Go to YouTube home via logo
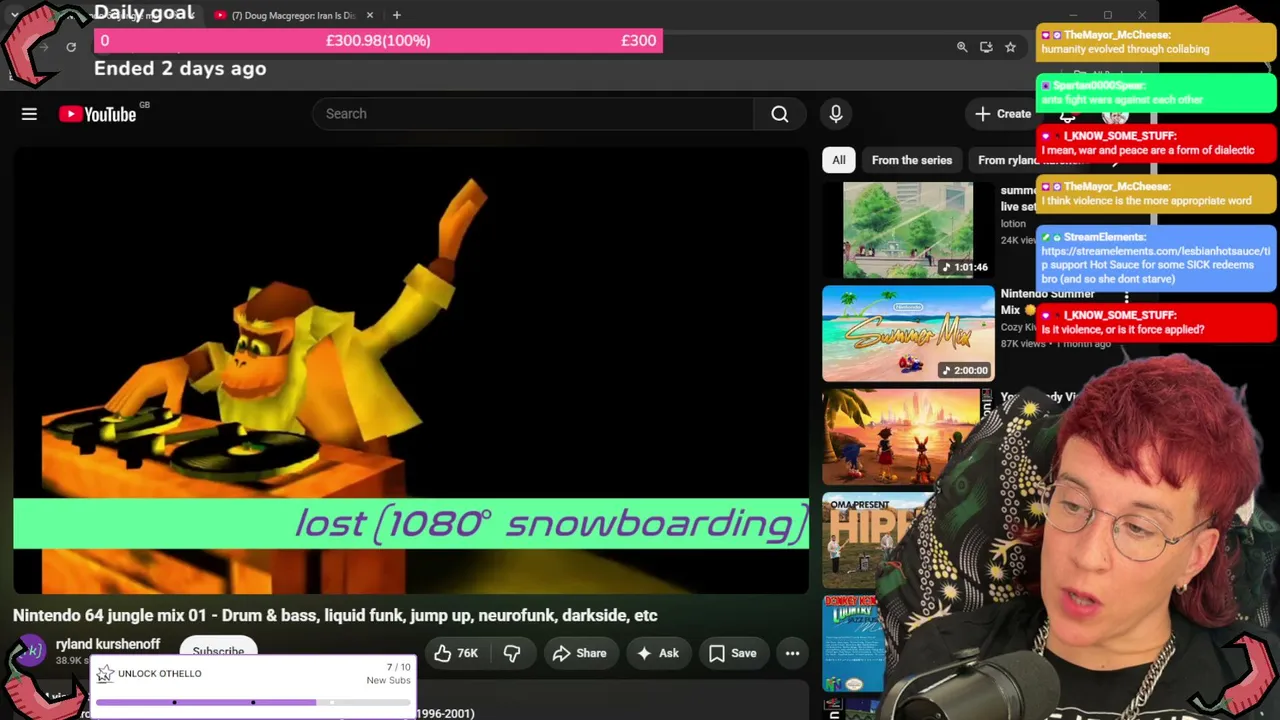Screen dimensions: 1280x720 pos(98,114)
